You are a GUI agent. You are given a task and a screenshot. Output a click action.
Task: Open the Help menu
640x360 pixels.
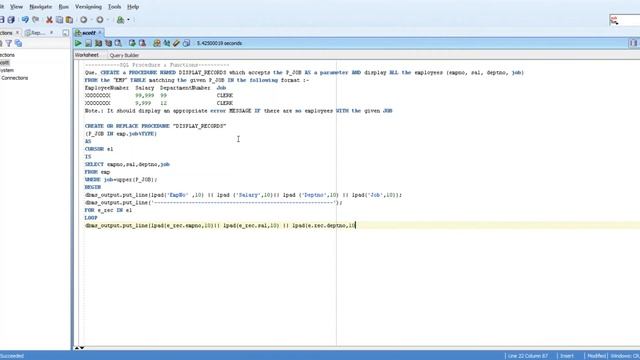point(133,7)
